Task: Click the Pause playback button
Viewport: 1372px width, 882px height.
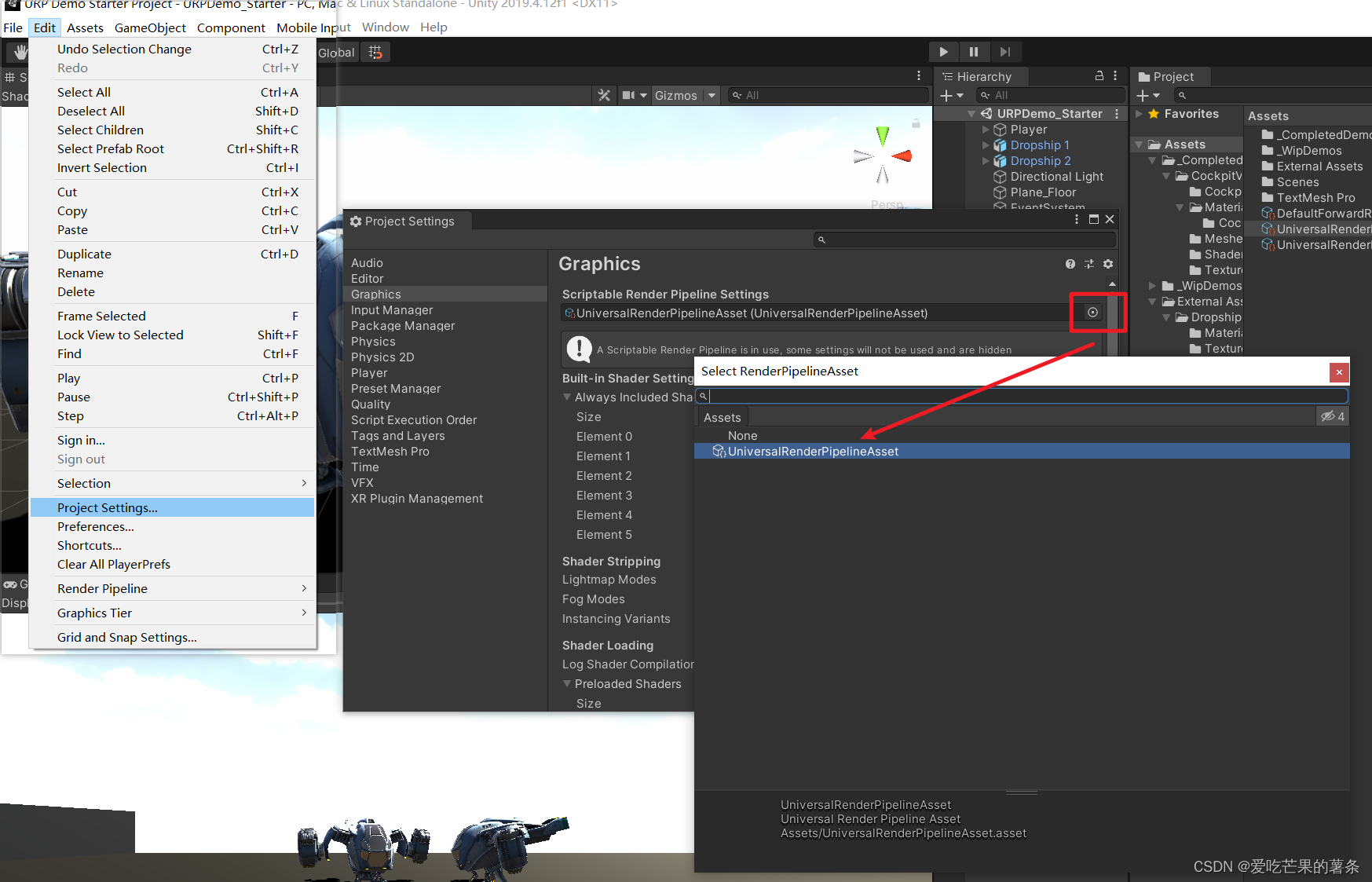Action: coord(974,52)
